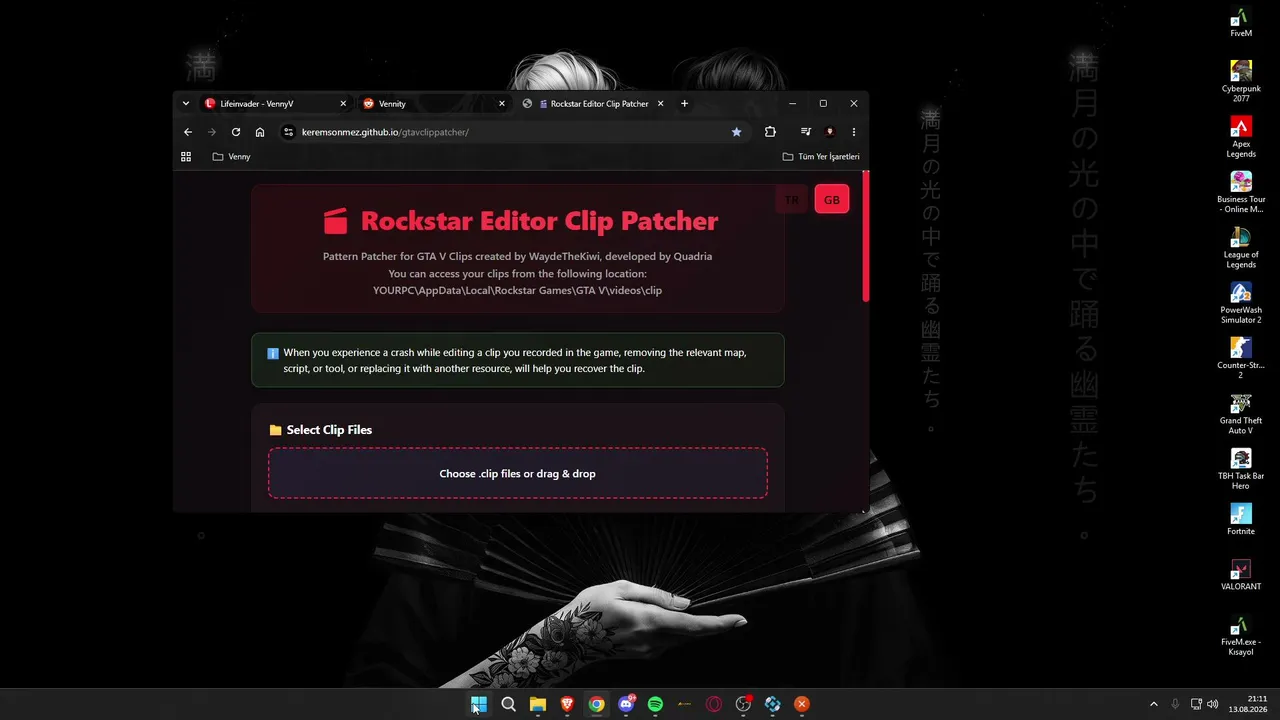Select the VALORANT desktop icon

click(x=1241, y=574)
